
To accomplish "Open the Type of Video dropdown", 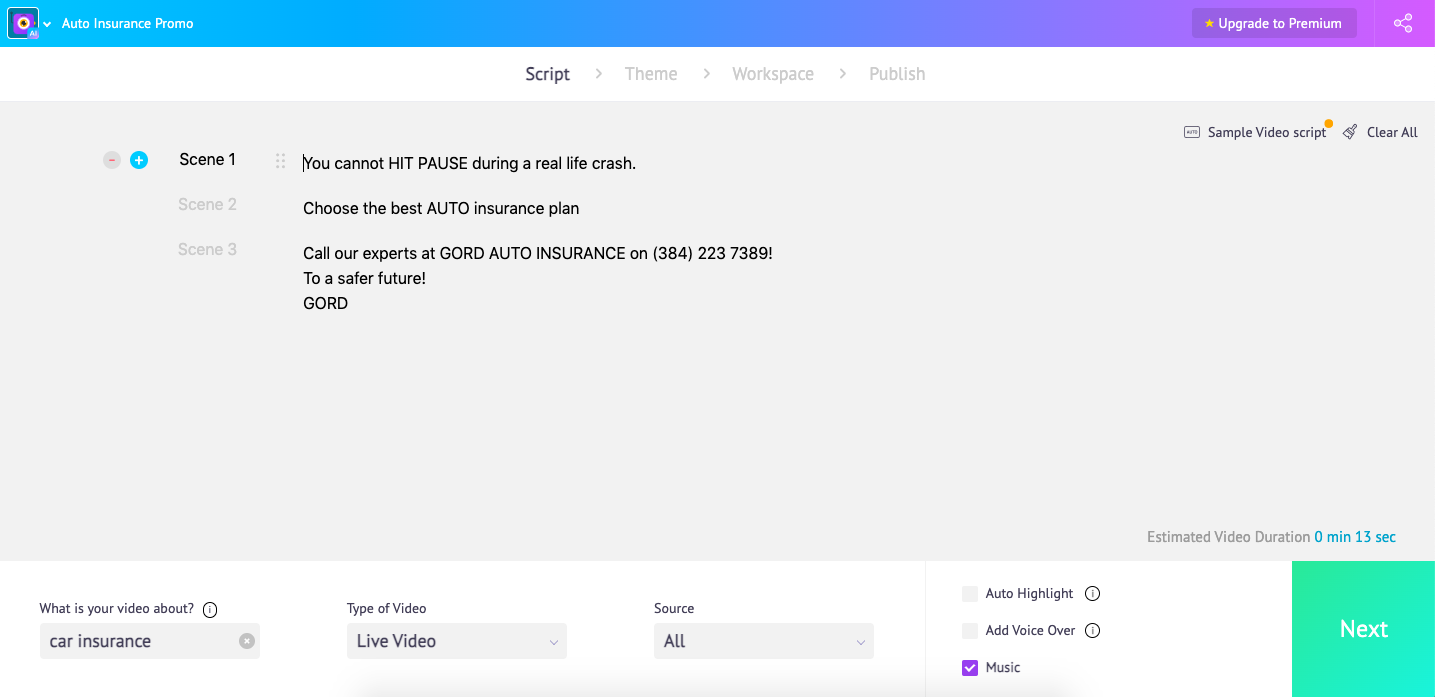I will 456,641.
